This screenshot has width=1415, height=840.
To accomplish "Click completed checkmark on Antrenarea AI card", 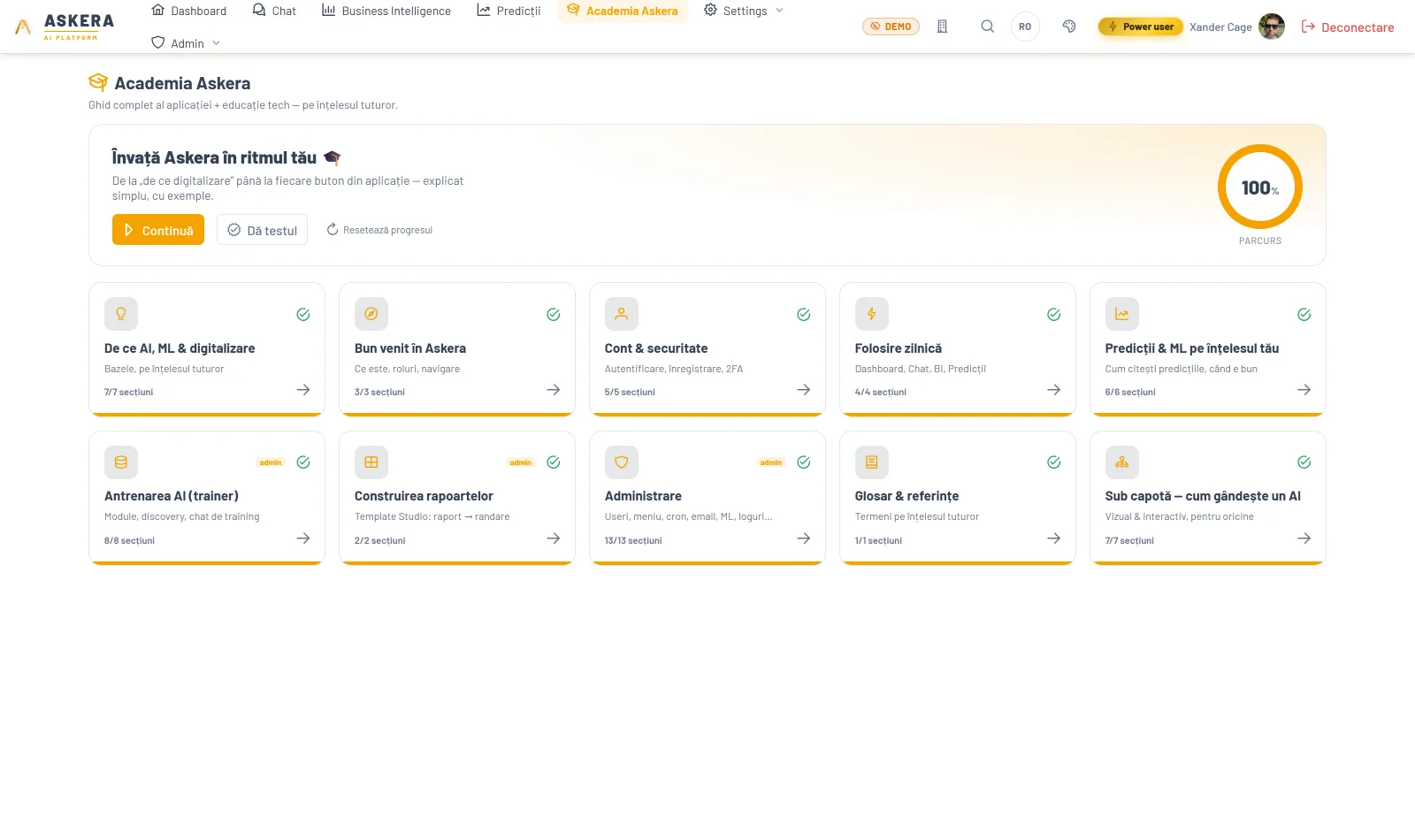I will (303, 462).
